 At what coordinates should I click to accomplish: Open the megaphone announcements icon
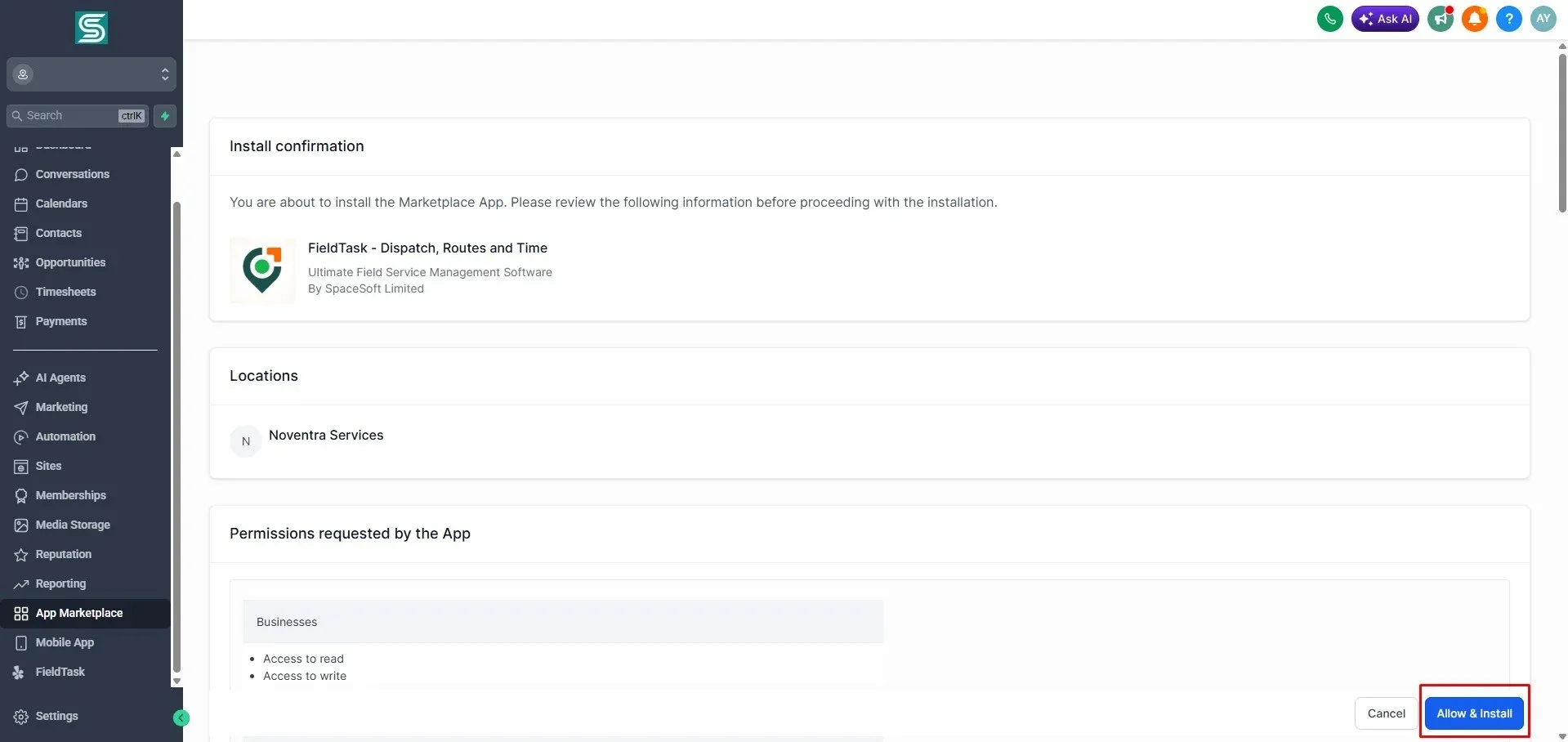(x=1441, y=19)
